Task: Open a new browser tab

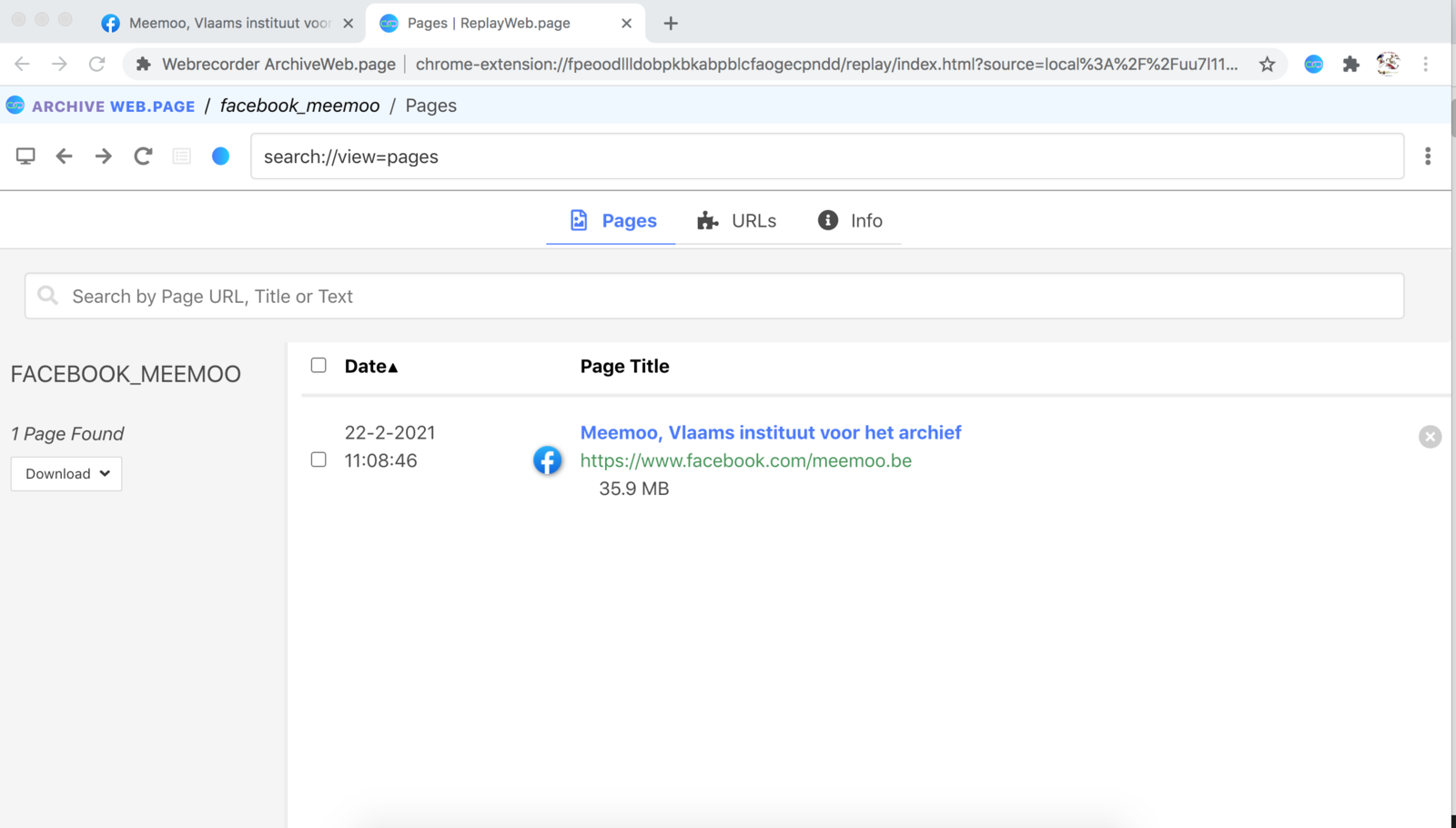Action: point(671,24)
